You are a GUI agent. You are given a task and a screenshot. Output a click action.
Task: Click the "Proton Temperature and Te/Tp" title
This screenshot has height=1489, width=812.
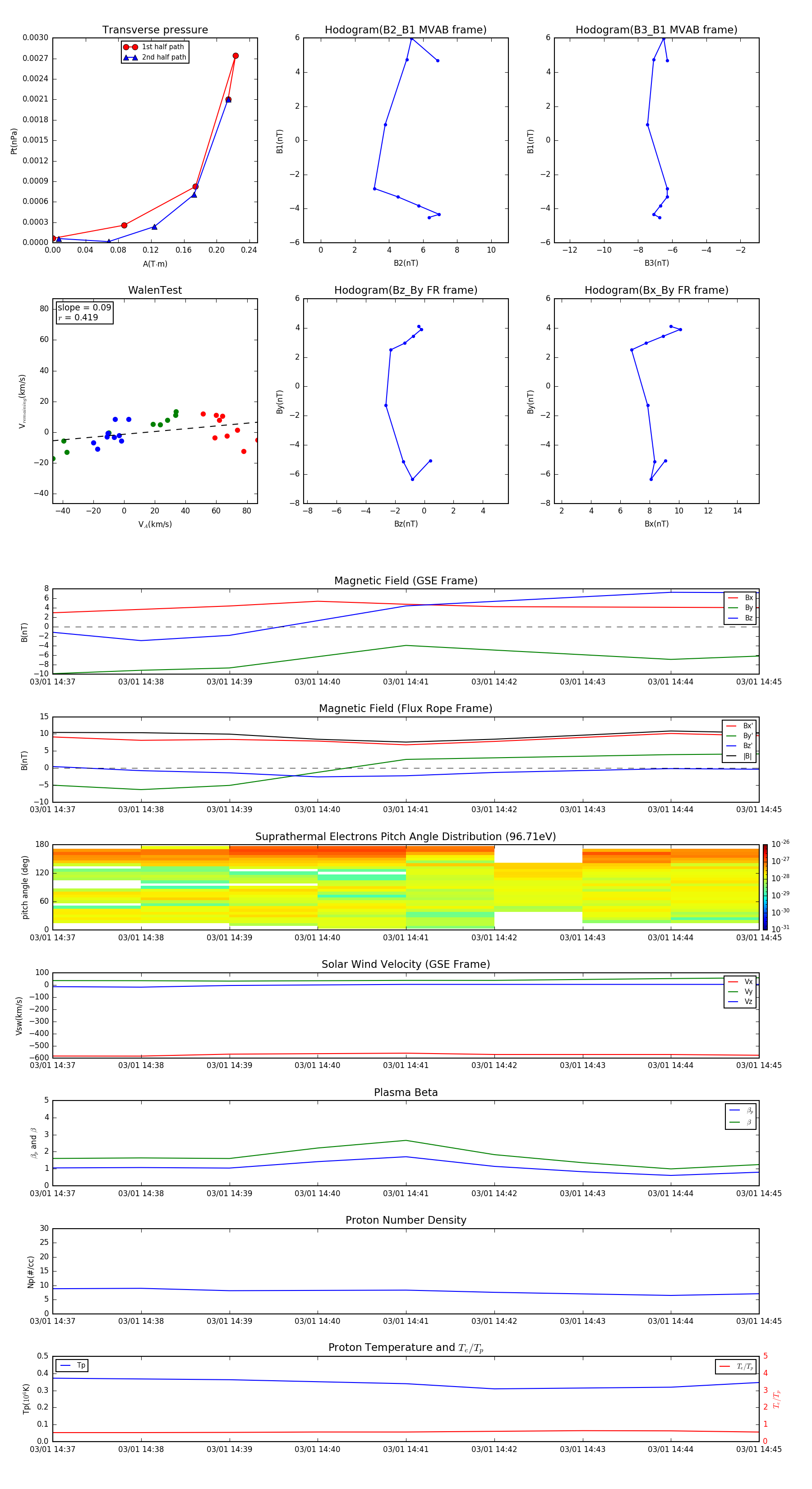point(406,1348)
